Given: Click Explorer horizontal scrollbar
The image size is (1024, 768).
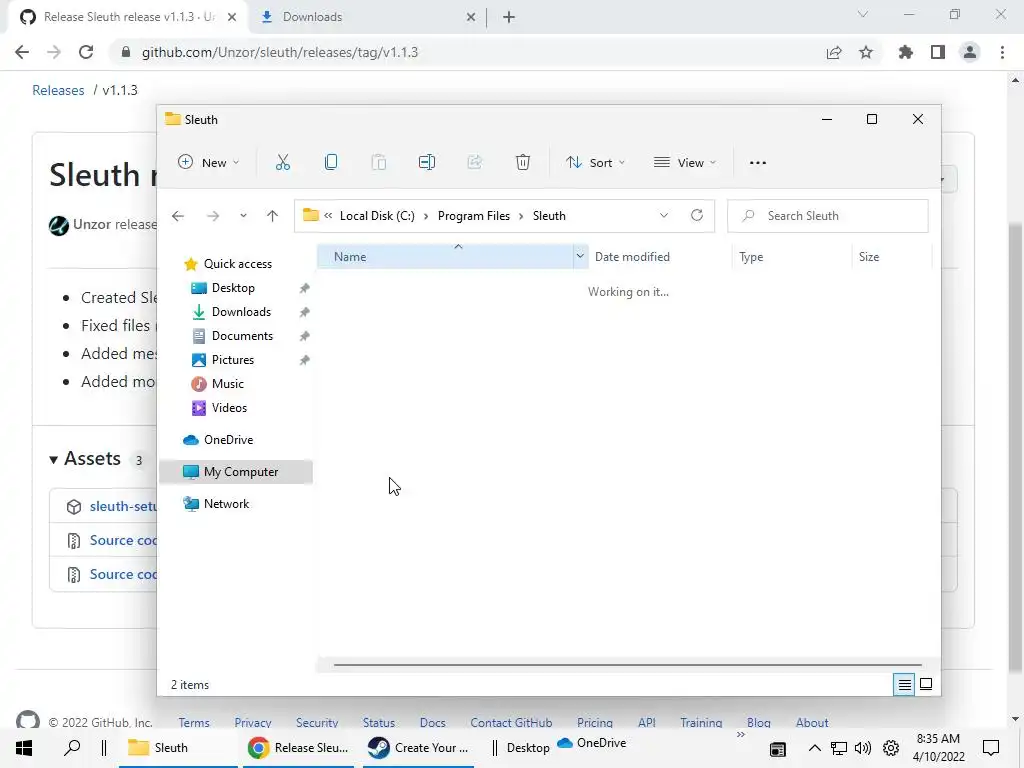Looking at the screenshot, I should (627, 665).
